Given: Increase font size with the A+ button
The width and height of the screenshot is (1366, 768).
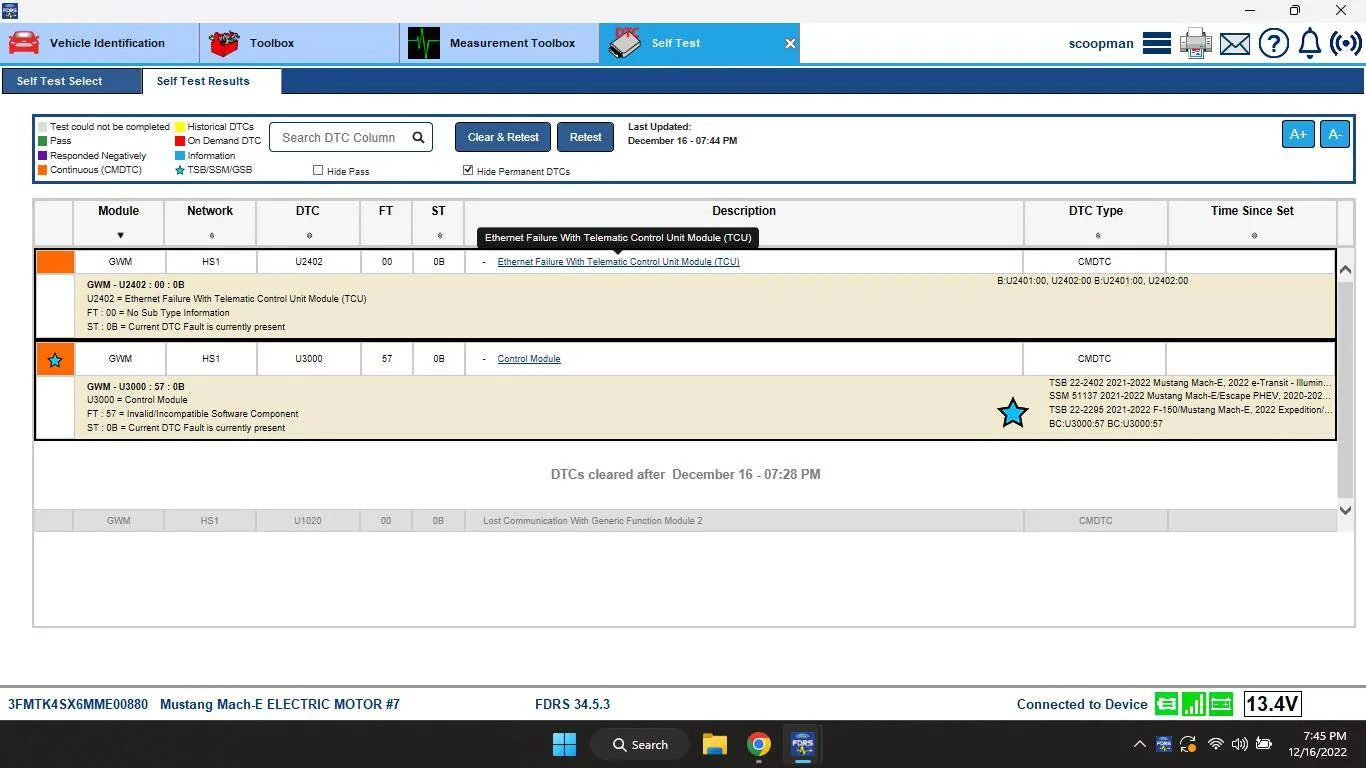Looking at the screenshot, I should (1298, 134).
